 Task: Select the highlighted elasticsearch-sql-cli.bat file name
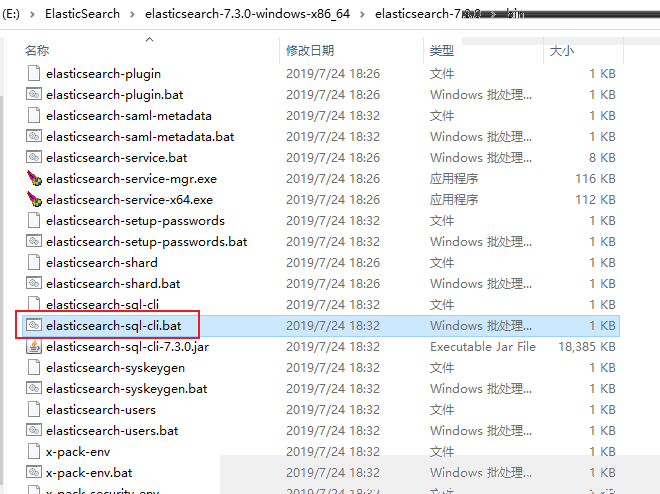pyautogui.click(x=114, y=326)
